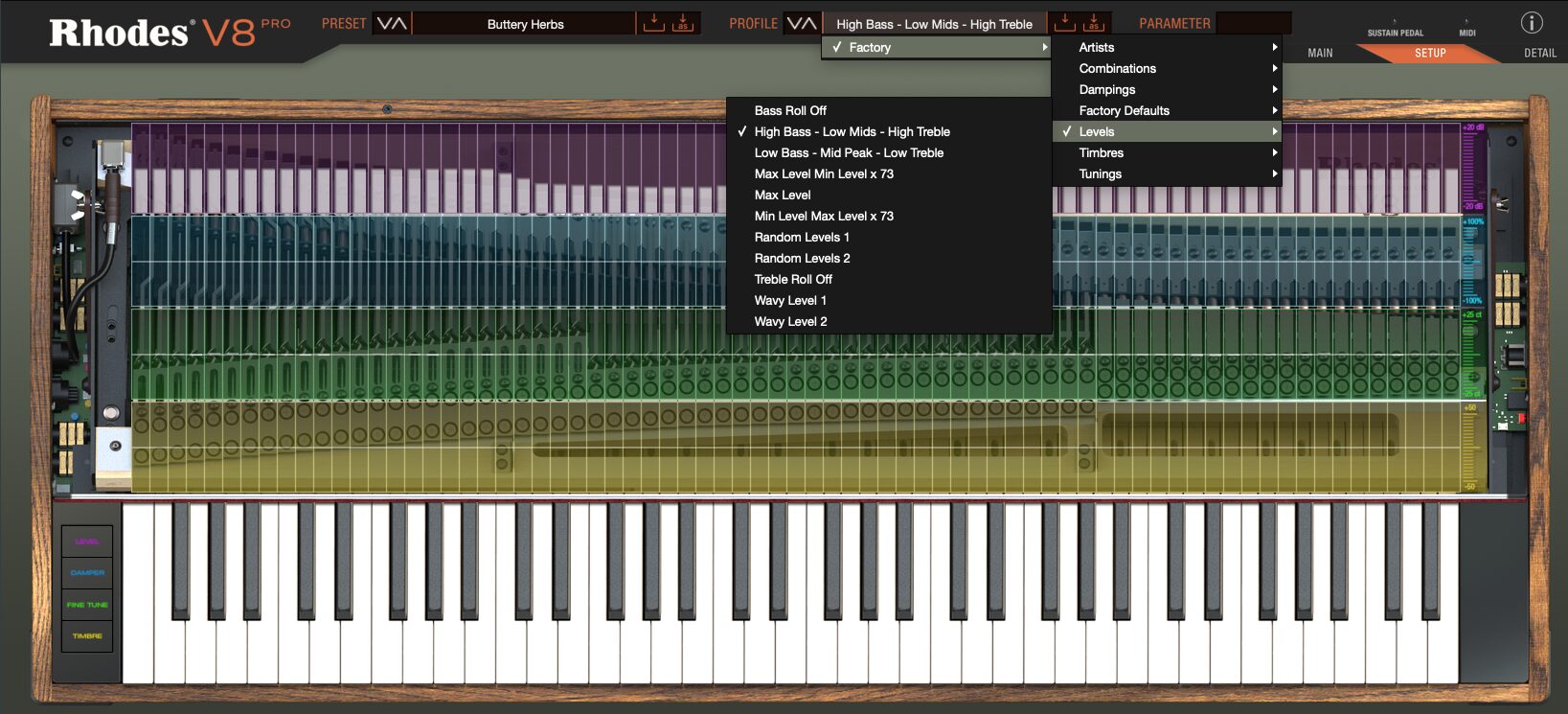Viewport: 1568px width, 714px height.
Task: Step to next profile with up arrow
Action: [809, 23]
